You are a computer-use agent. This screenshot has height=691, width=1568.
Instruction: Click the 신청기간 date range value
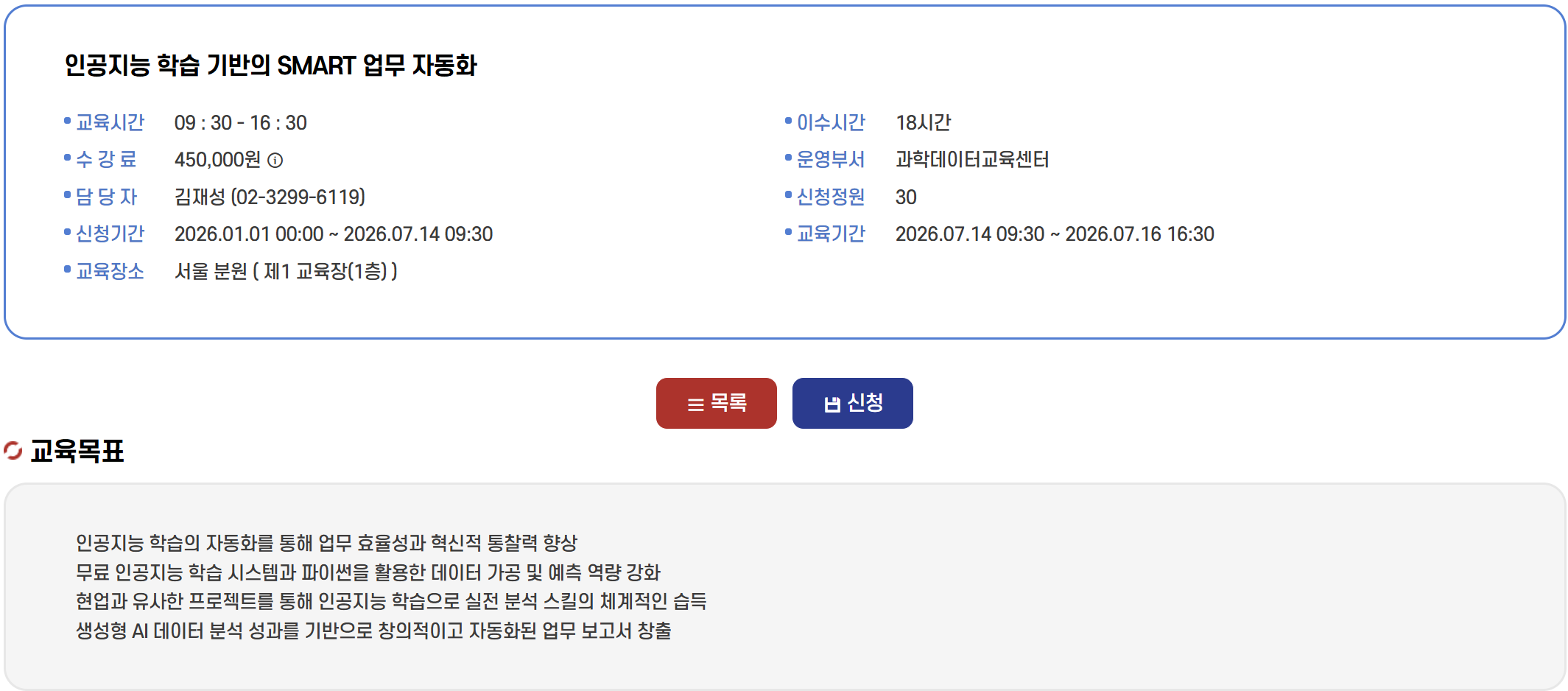pyautogui.click(x=333, y=234)
